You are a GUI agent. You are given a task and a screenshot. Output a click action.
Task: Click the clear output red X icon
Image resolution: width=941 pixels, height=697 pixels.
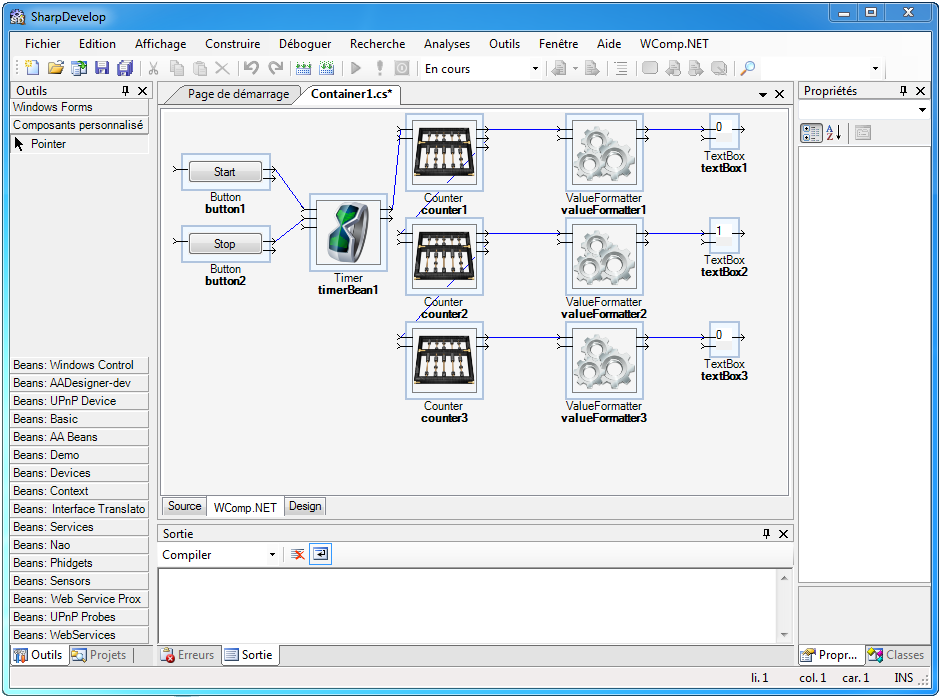tap(298, 554)
